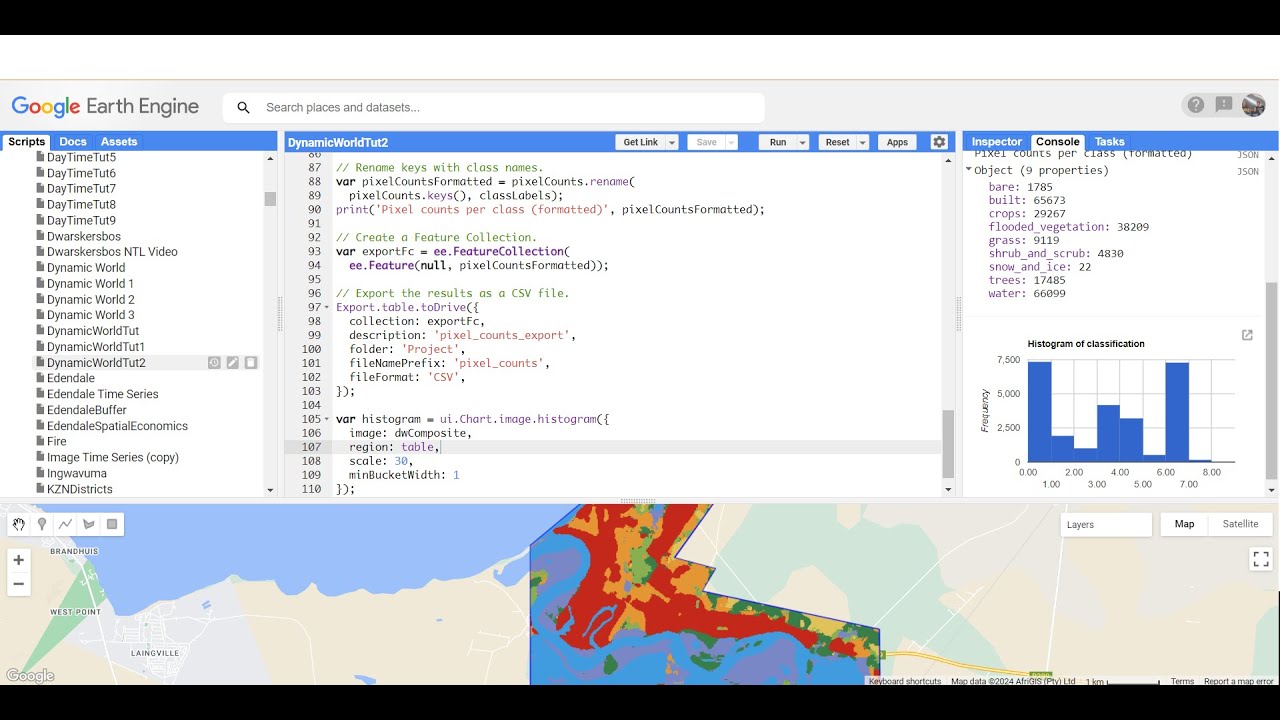Click the Run button

tap(778, 143)
